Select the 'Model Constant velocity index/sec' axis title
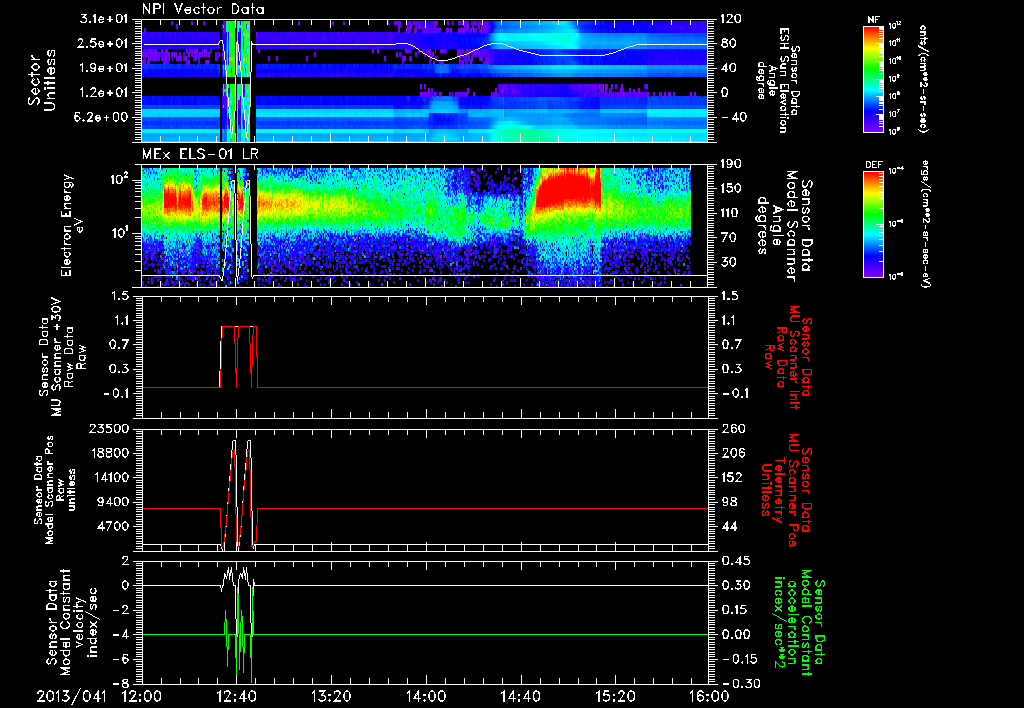1024x708 pixels. click(72, 620)
